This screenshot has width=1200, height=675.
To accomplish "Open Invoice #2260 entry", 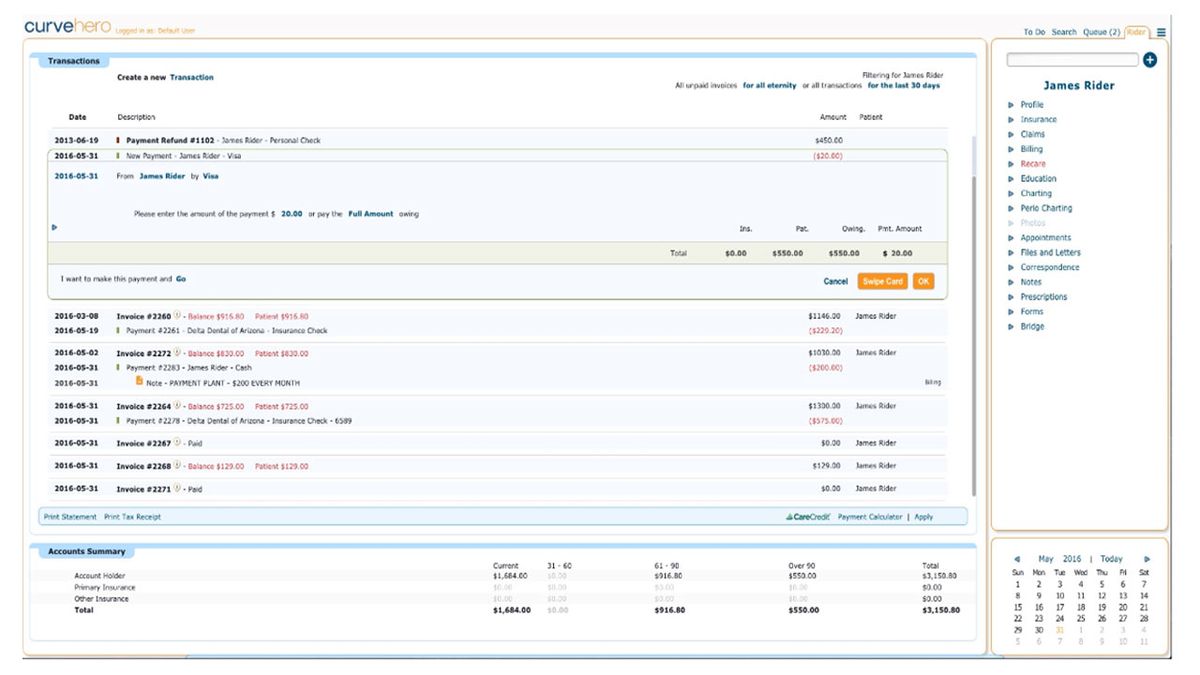I will 144,316.
